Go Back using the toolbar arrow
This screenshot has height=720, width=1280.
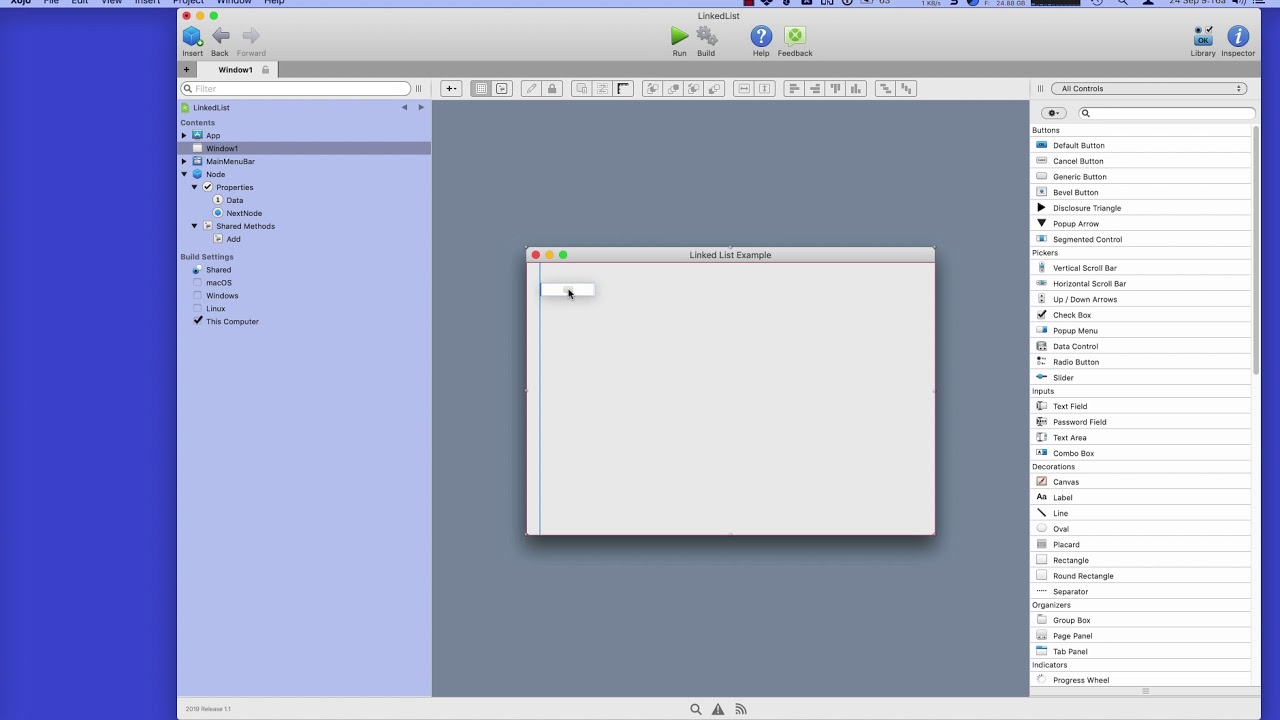pos(220,37)
